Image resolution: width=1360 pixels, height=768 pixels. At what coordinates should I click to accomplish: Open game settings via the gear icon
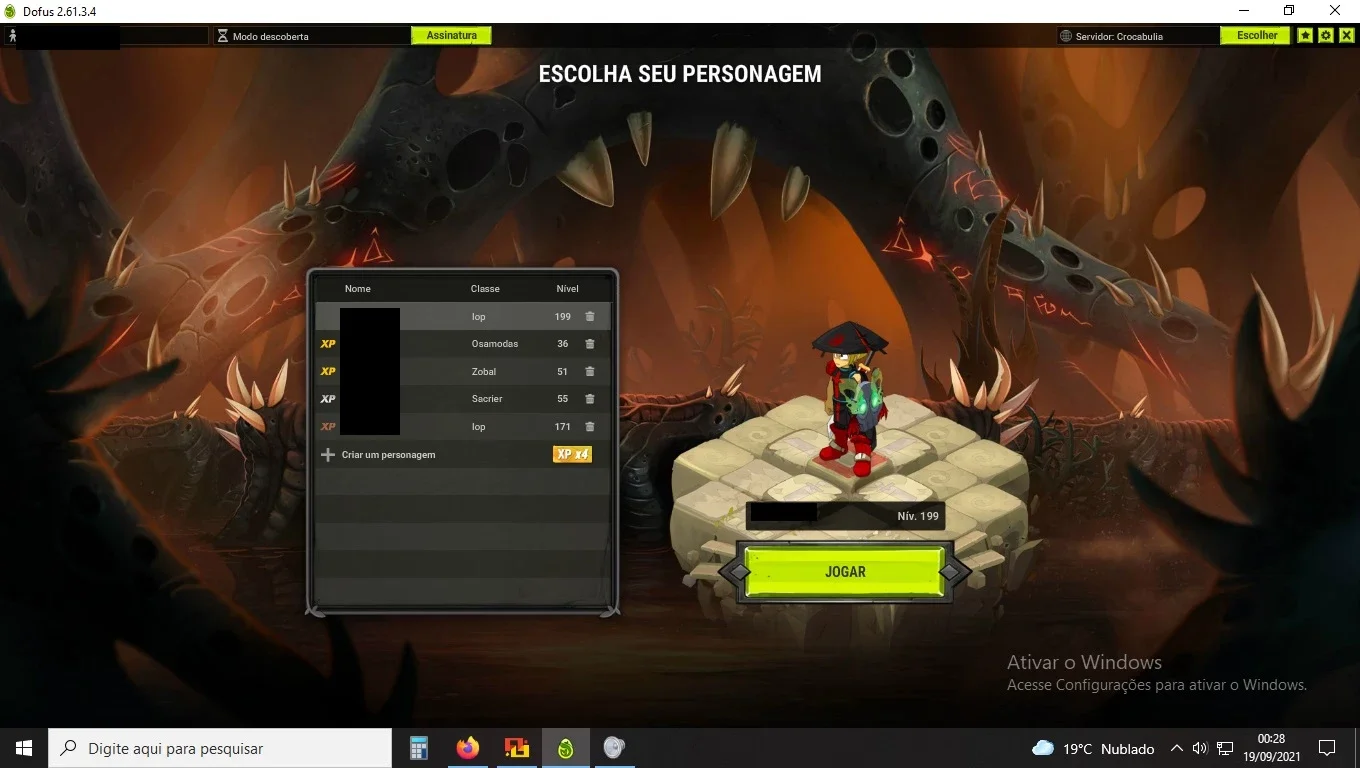[1326, 35]
